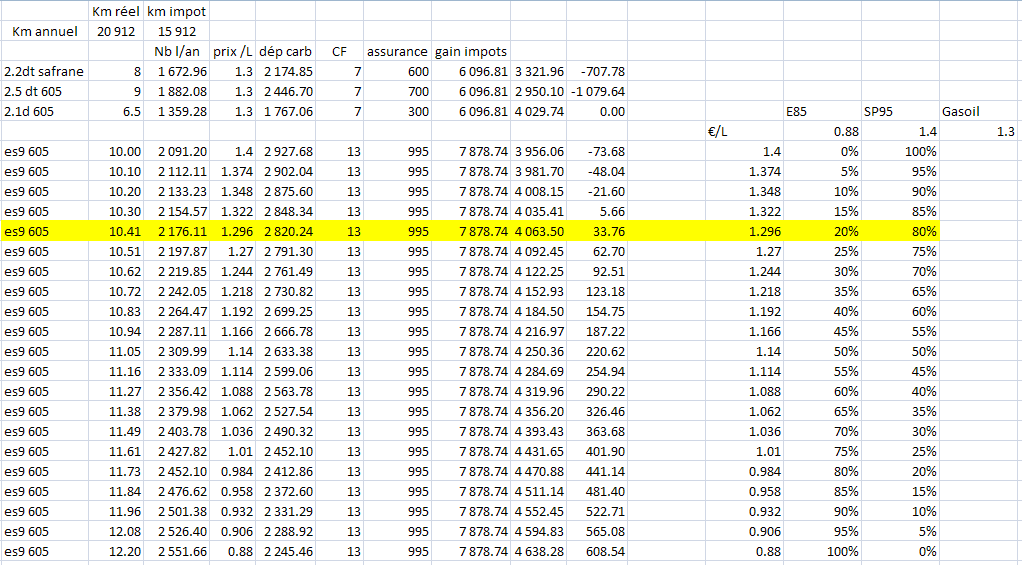Select consumption cell 11.05
Viewport: 1022px width, 565px height.
click(117, 352)
